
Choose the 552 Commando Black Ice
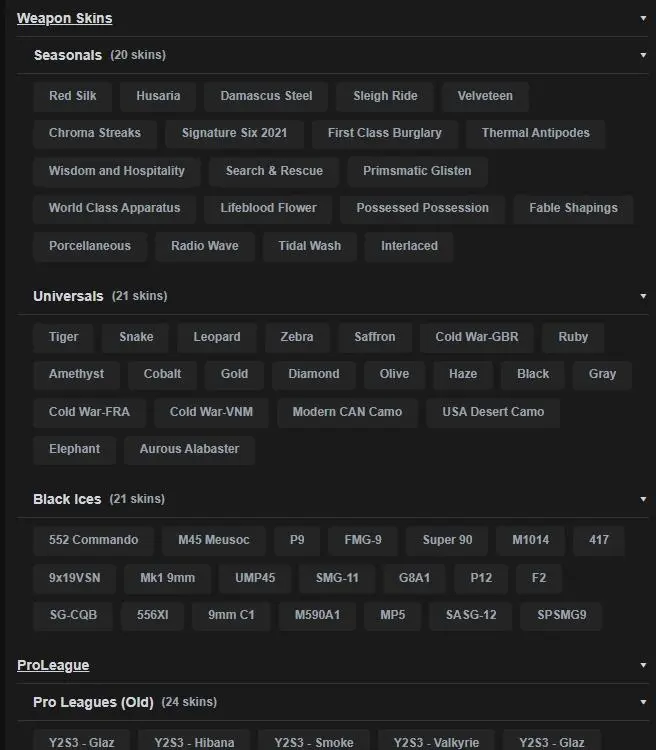click(93, 540)
